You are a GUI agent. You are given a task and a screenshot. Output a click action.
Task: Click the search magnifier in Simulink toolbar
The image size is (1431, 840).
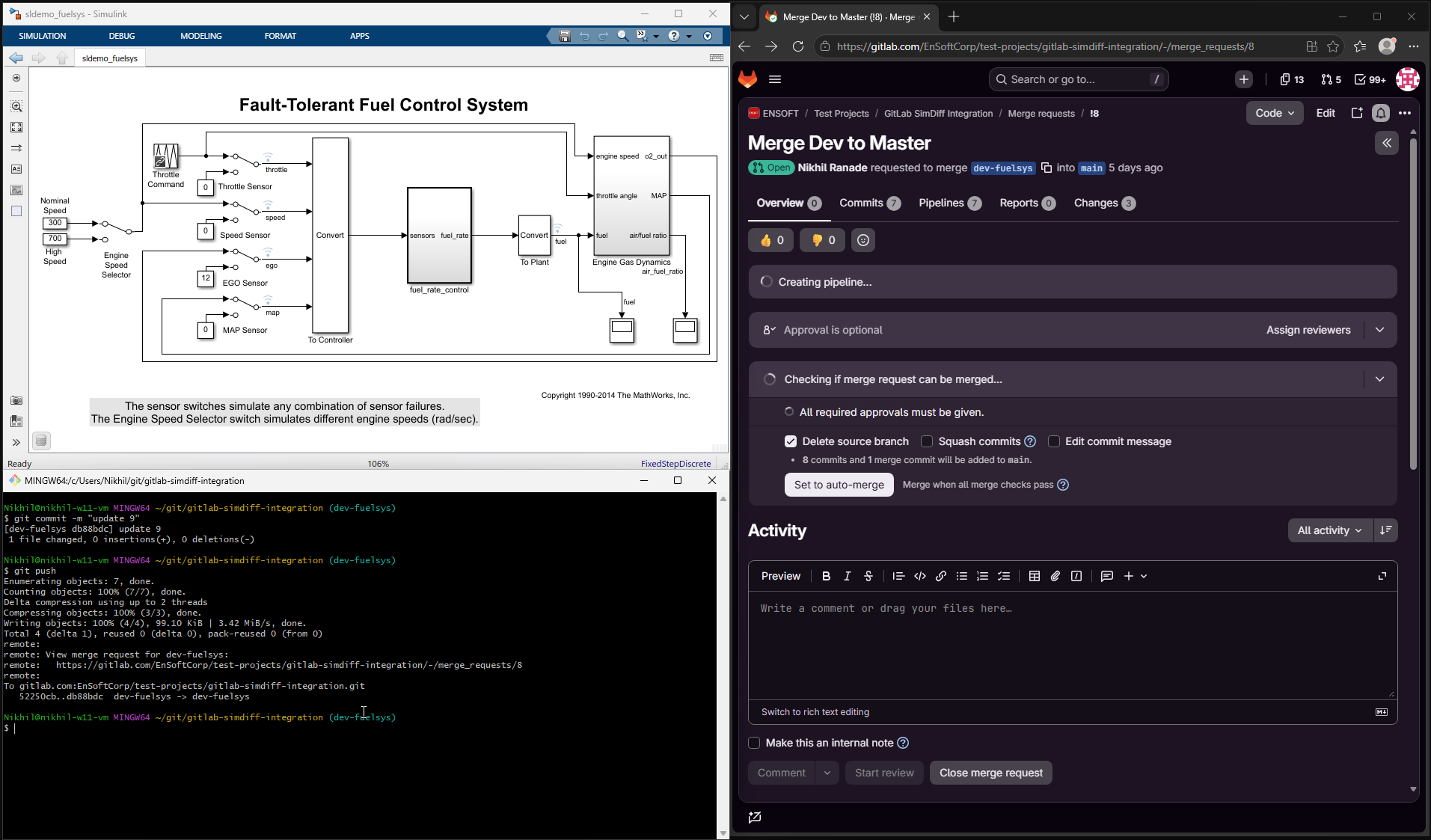point(622,36)
